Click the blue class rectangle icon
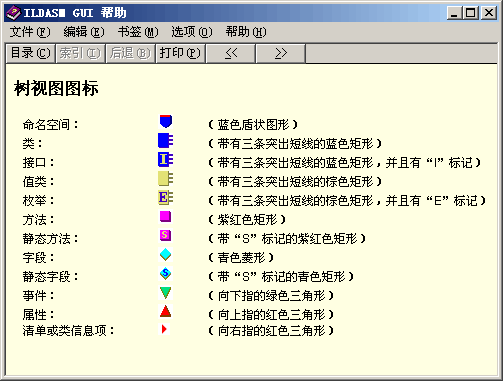 pyautogui.click(x=166, y=140)
